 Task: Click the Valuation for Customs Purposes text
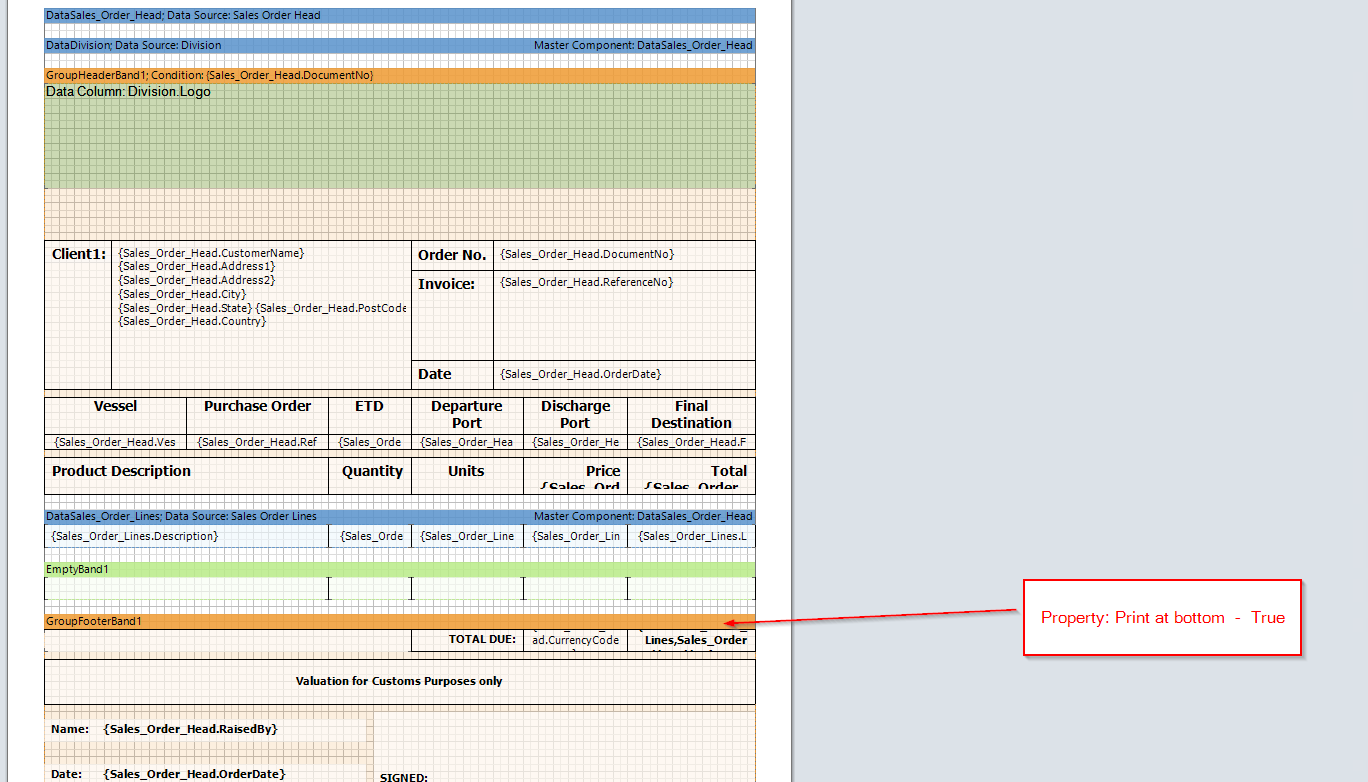(x=399, y=681)
